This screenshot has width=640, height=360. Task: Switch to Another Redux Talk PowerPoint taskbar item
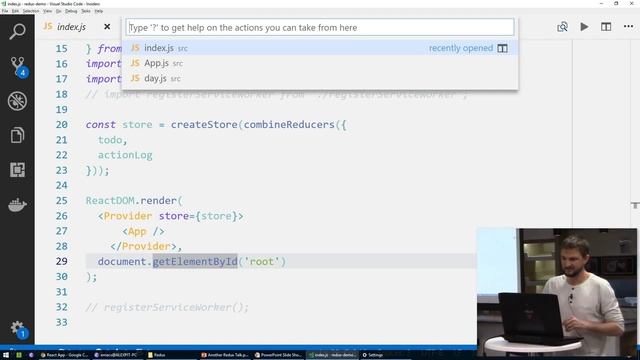coord(225,355)
